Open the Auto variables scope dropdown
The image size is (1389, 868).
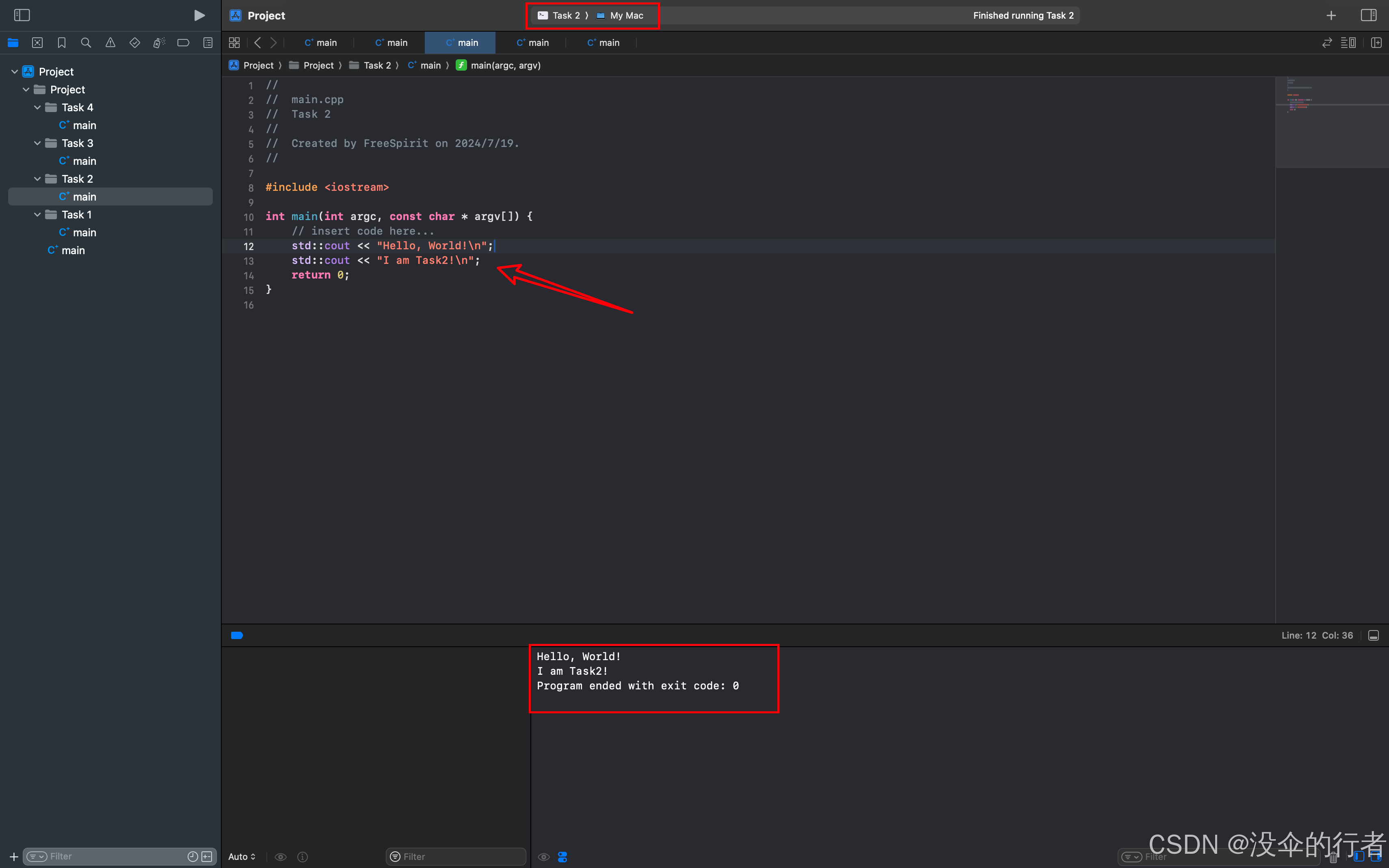click(x=242, y=857)
